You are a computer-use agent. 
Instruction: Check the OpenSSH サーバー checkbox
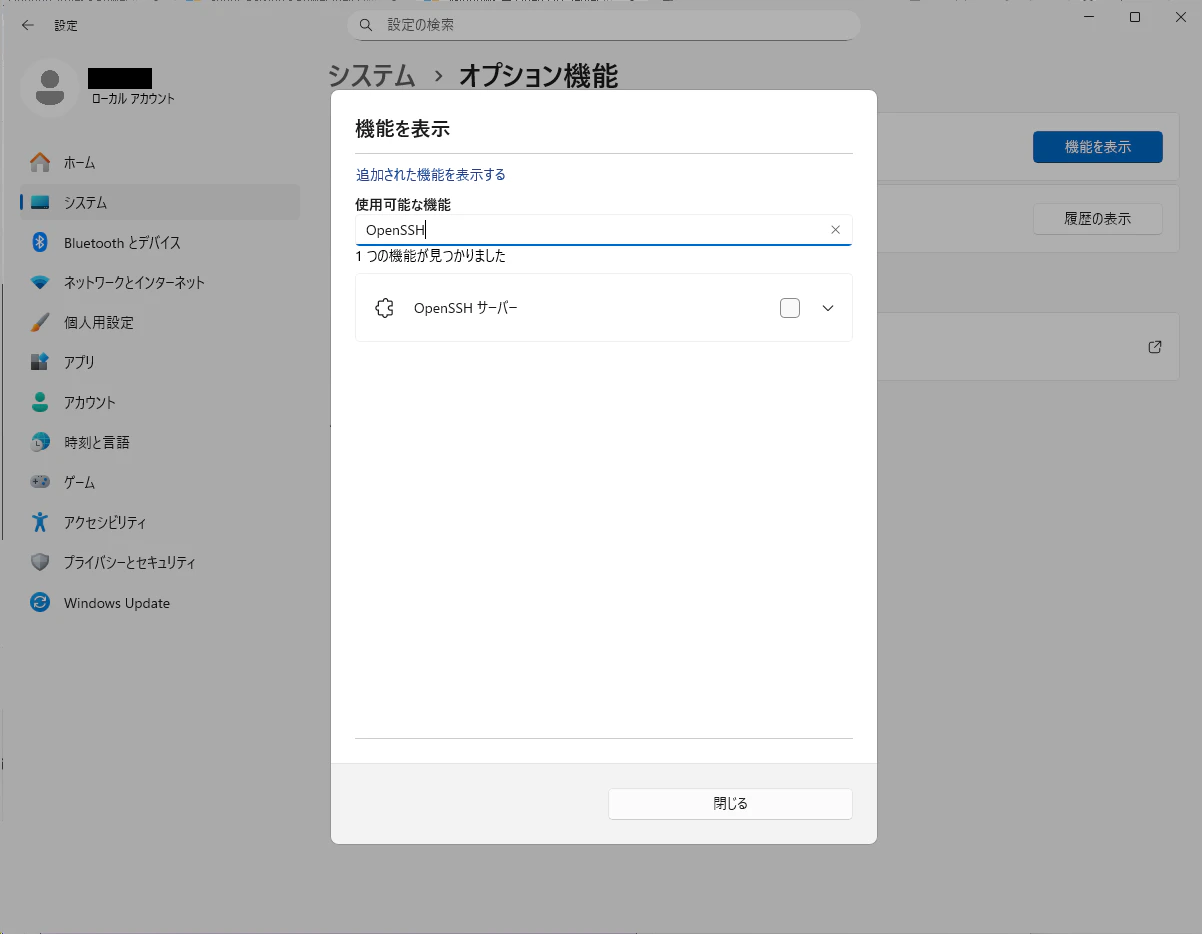[790, 308]
